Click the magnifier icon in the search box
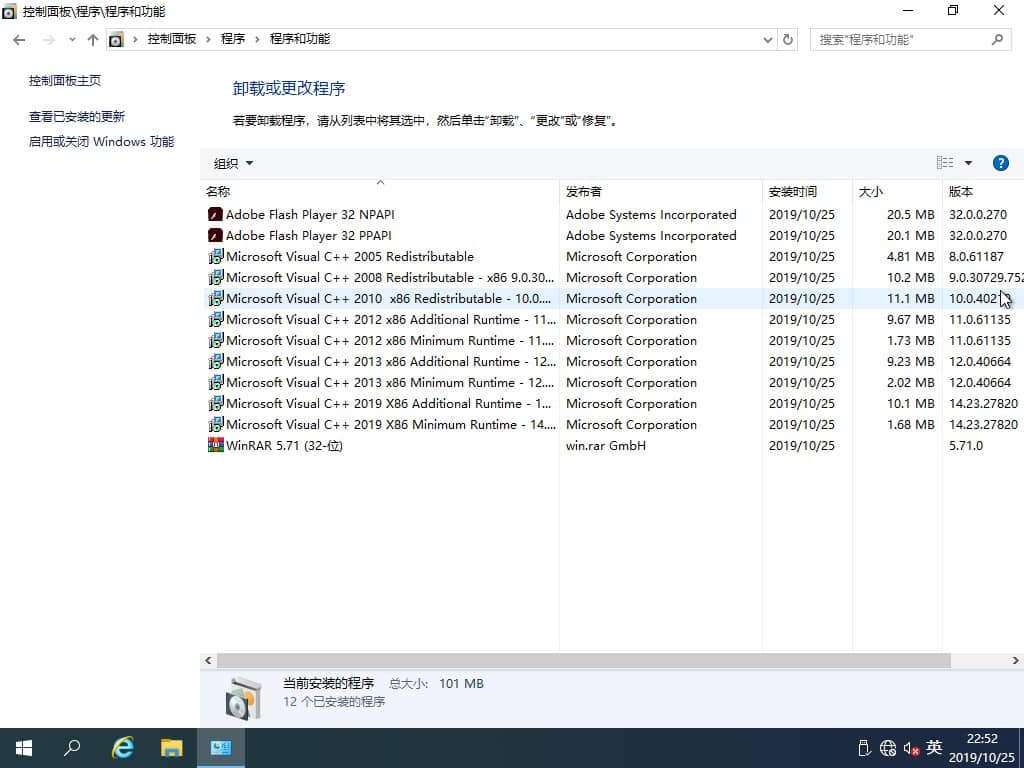The width and height of the screenshot is (1024, 768). pyautogui.click(x=997, y=40)
